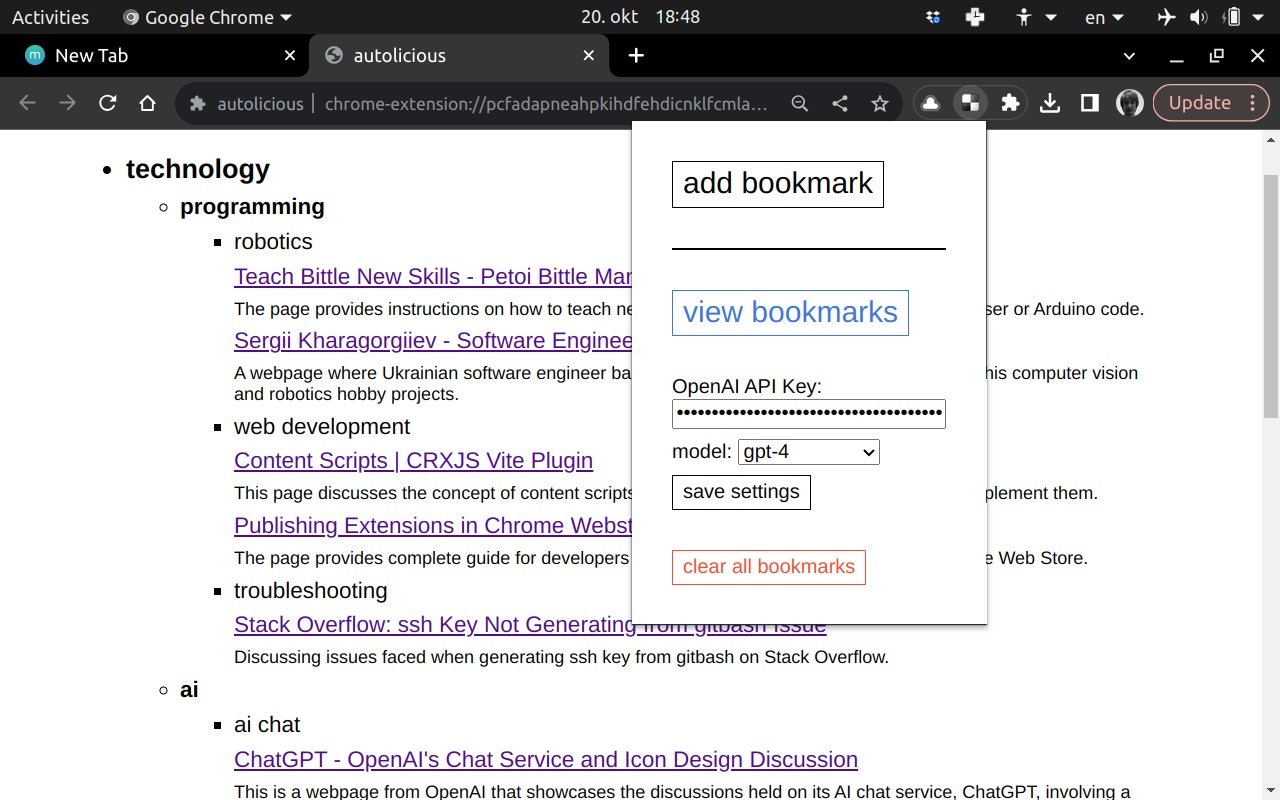Toggle the Chrome side panel icon

point(1090,103)
